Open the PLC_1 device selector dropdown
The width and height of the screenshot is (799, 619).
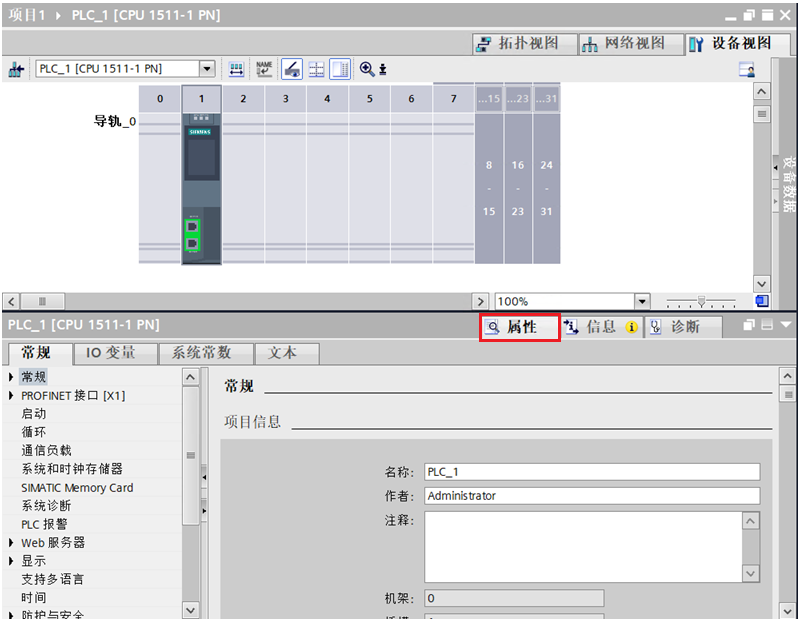[207, 69]
